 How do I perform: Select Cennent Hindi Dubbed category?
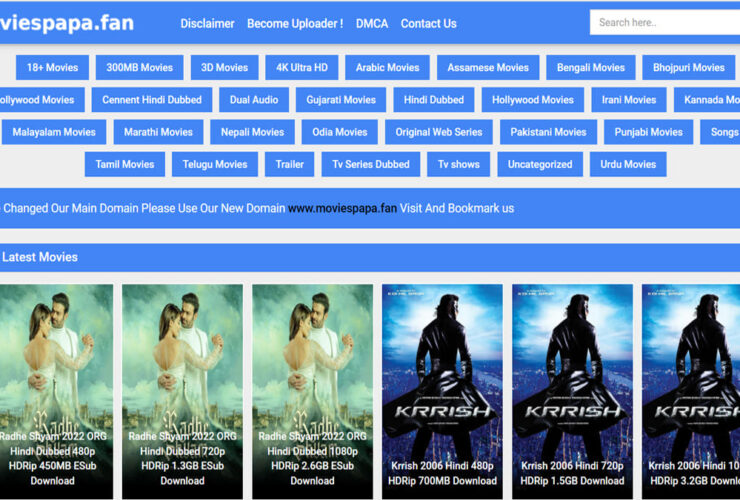pyautogui.click(x=152, y=100)
